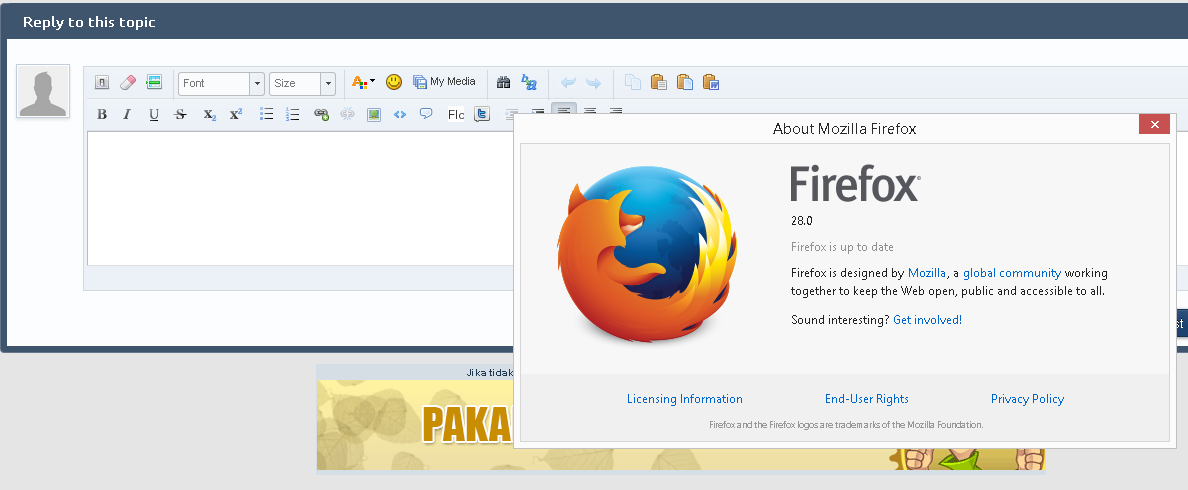Toggle italic formatting
The width and height of the screenshot is (1188, 490).
click(x=127, y=114)
